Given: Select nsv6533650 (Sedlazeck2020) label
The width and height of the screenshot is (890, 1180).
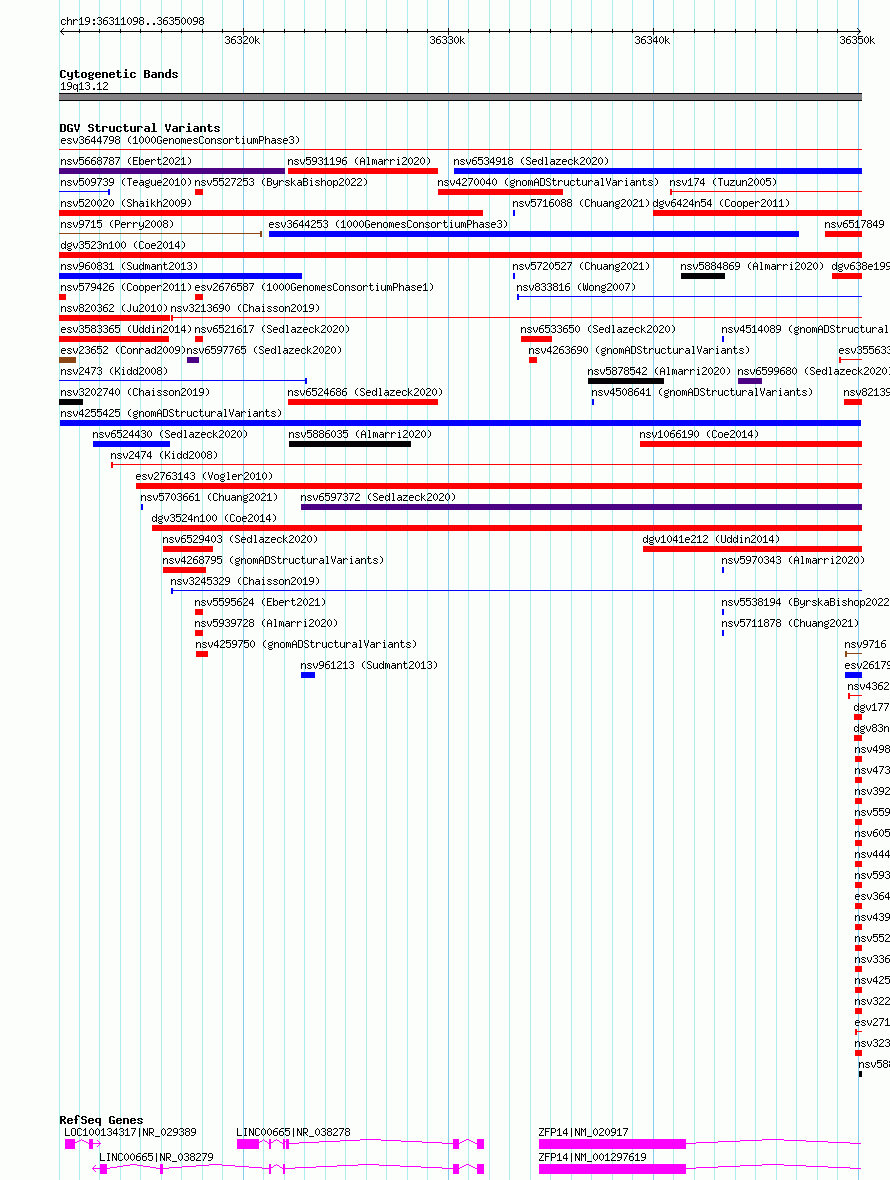Looking at the screenshot, I should pyautogui.click(x=598, y=330).
